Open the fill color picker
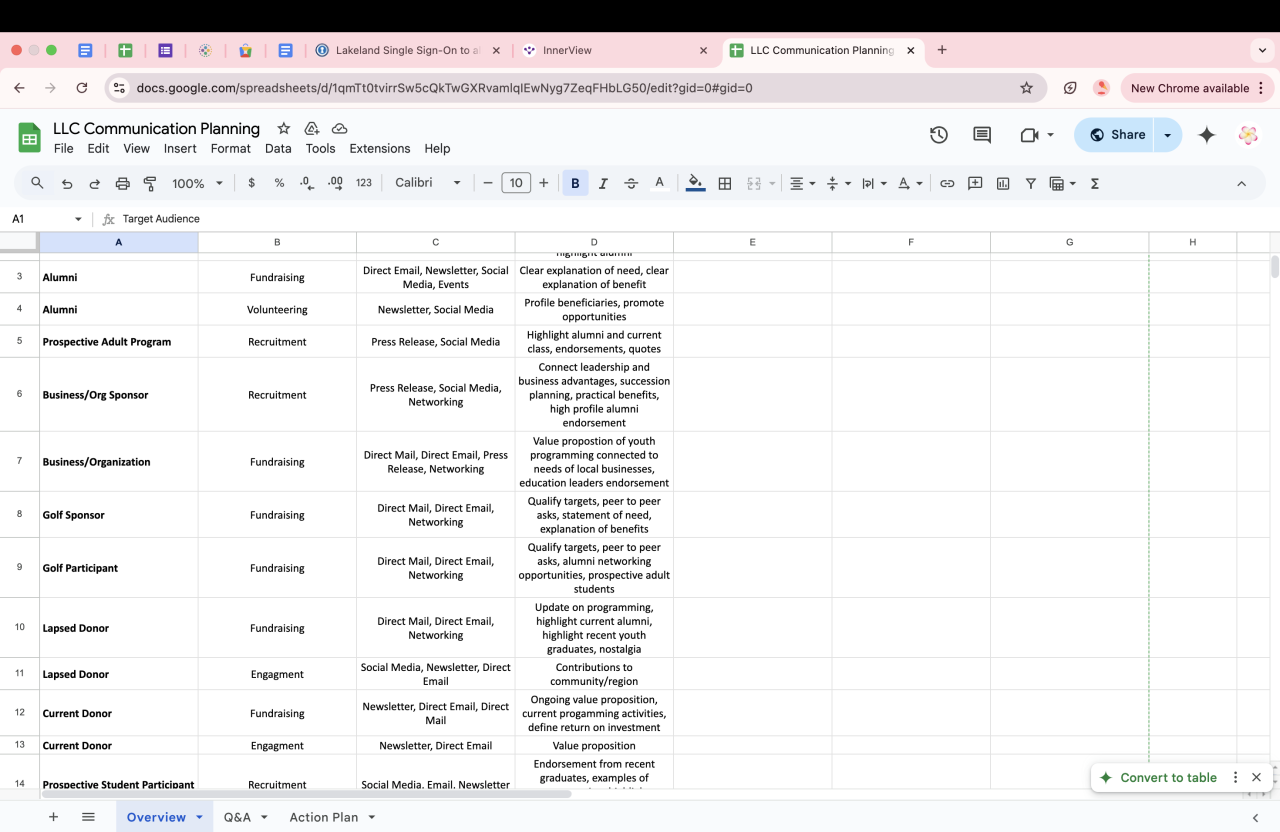This screenshot has width=1280, height=832. [x=695, y=184]
